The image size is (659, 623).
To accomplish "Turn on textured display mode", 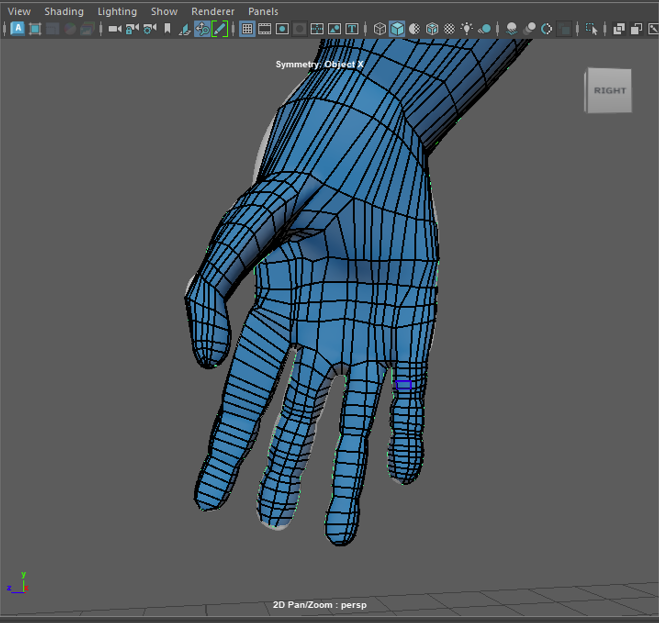I will tap(449, 29).
